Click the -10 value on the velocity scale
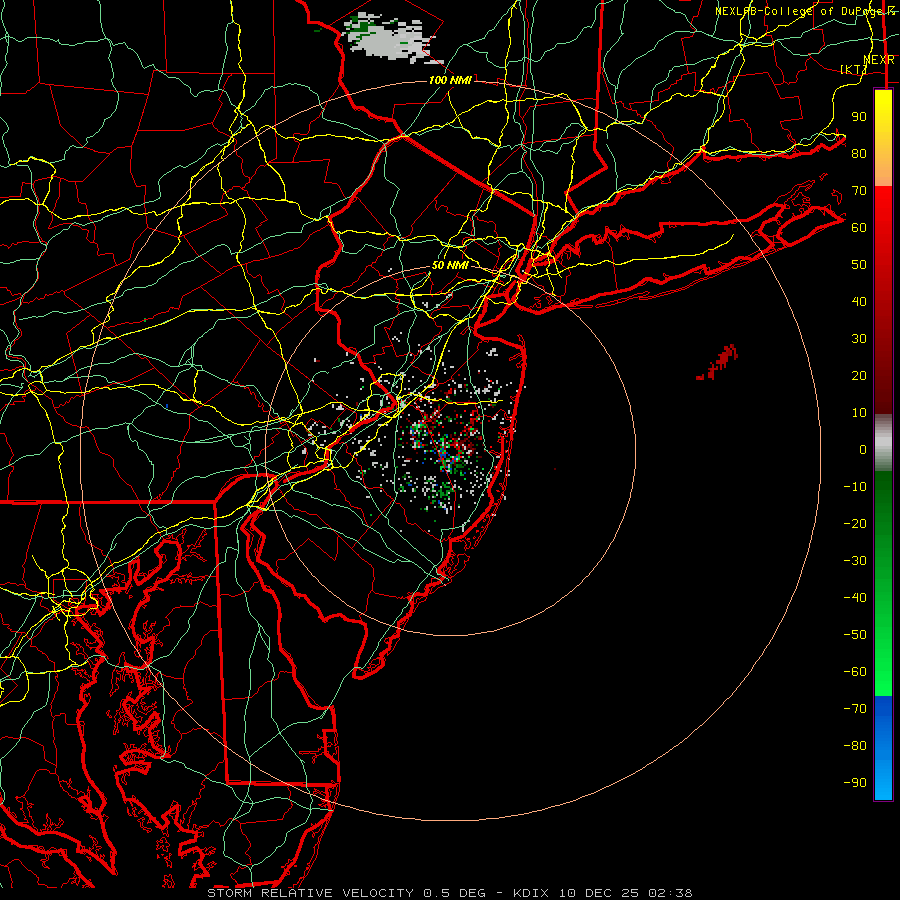The width and height of the screenshot is (900, 900). click(x=855, y=487)
